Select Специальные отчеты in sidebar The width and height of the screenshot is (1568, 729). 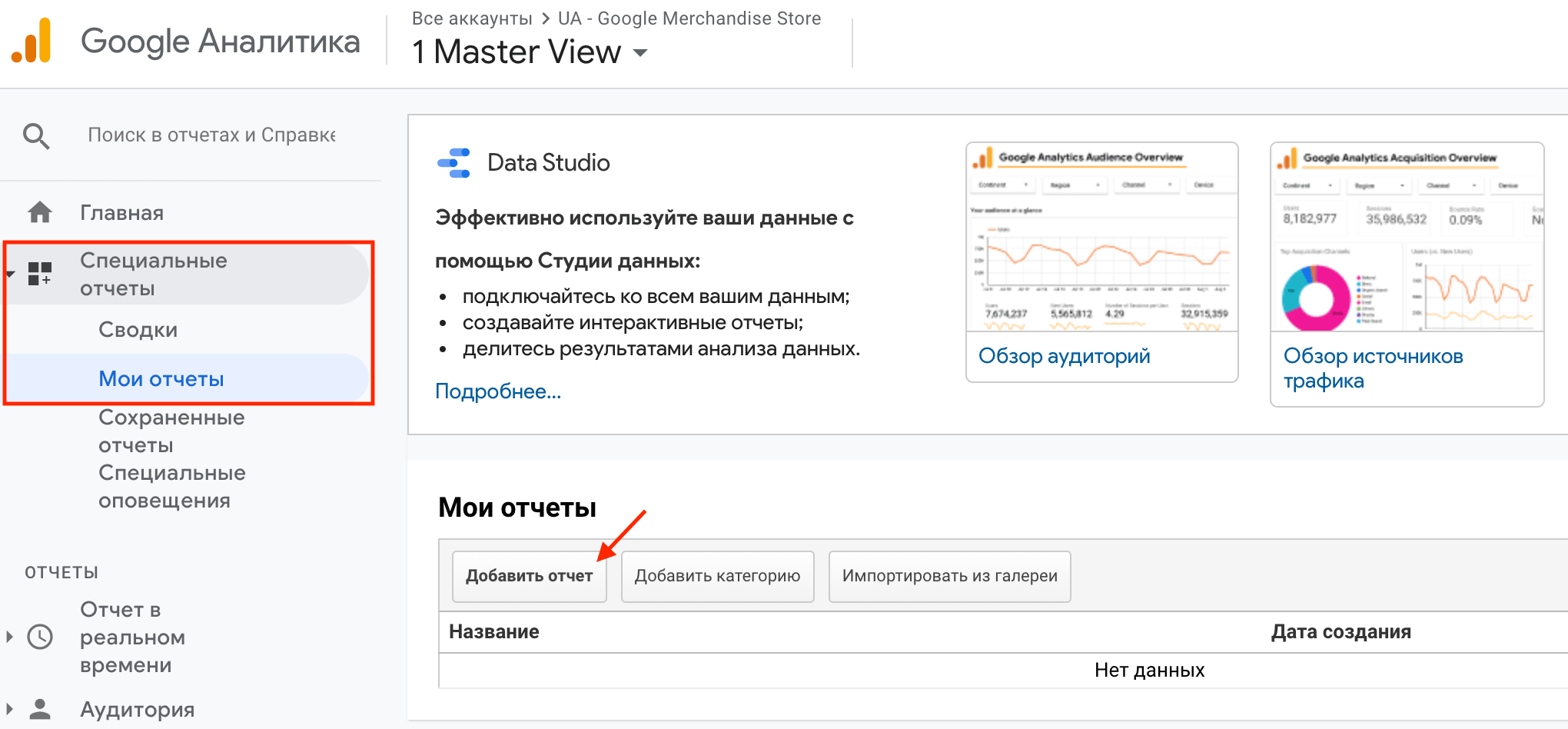pyautogui.click(x=154, y=274)
